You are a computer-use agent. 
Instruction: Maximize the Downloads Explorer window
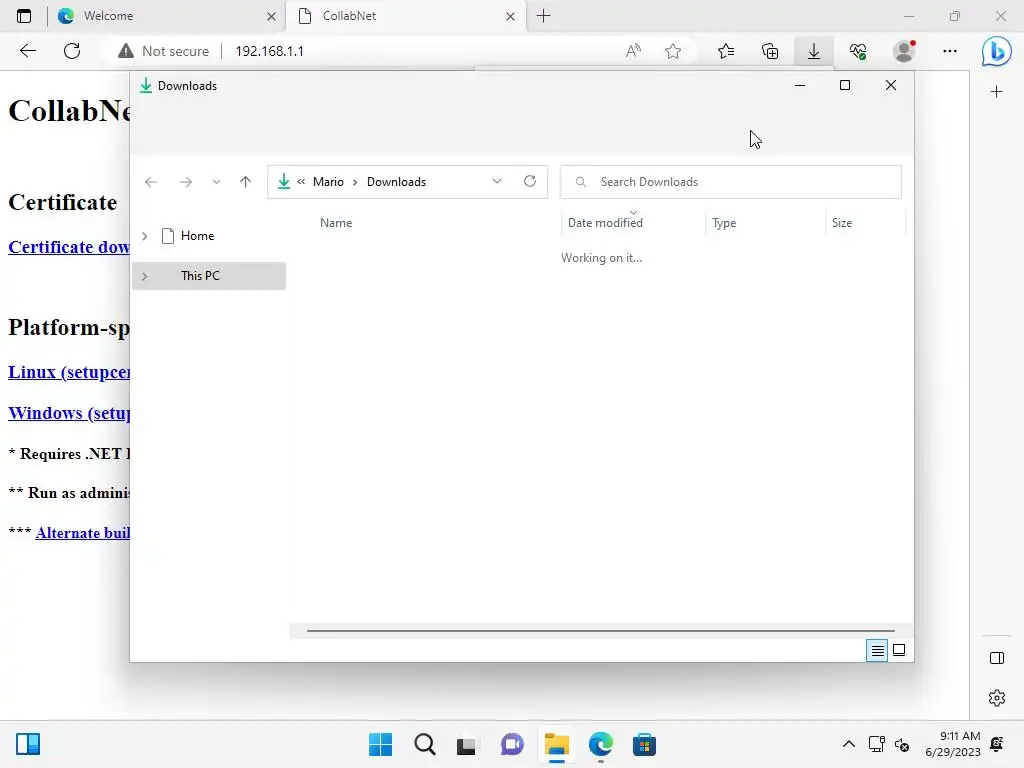tap(844, 86)
